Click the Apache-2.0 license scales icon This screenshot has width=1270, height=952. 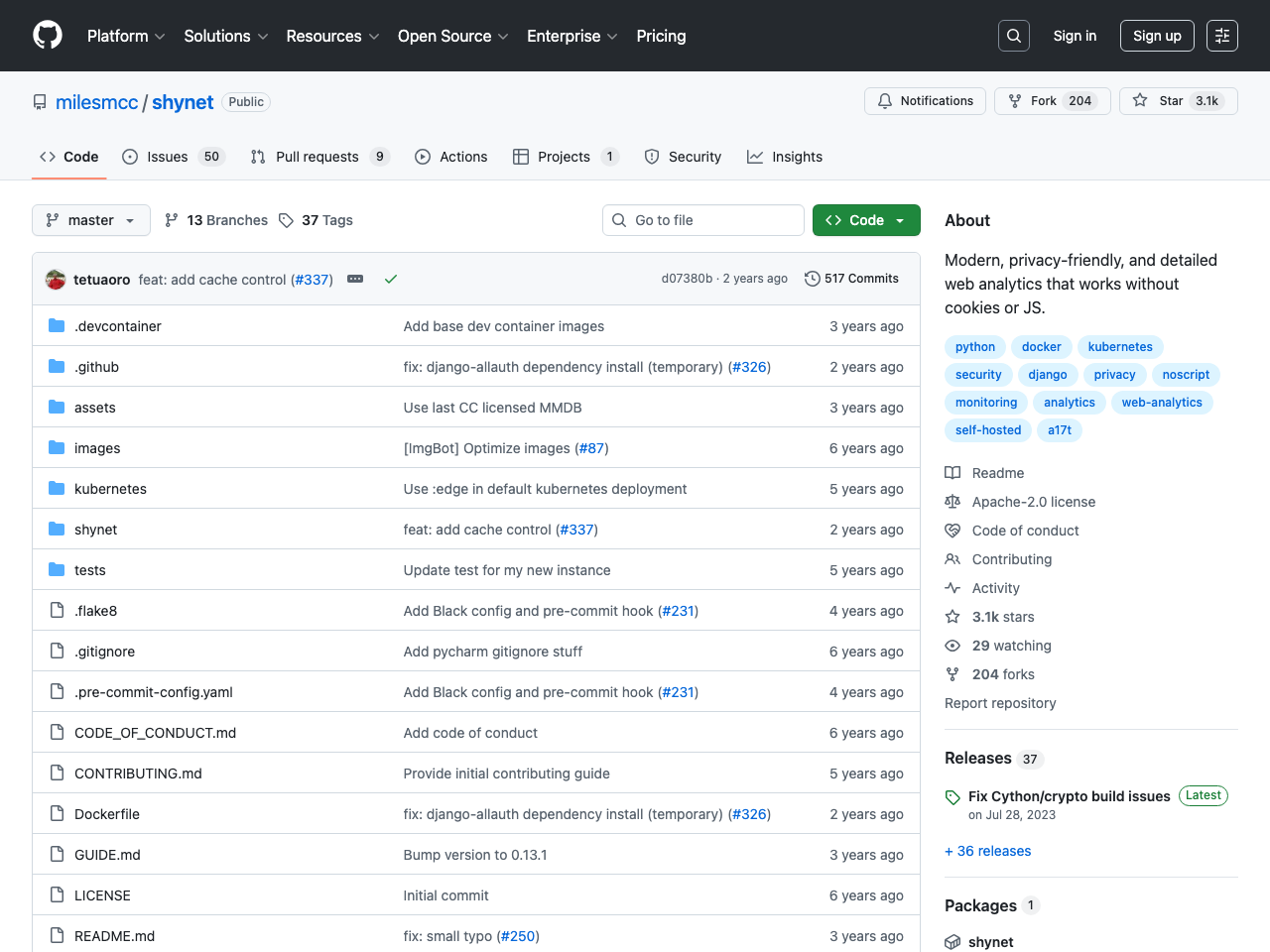pyautogui.click(x=952, y=502)
